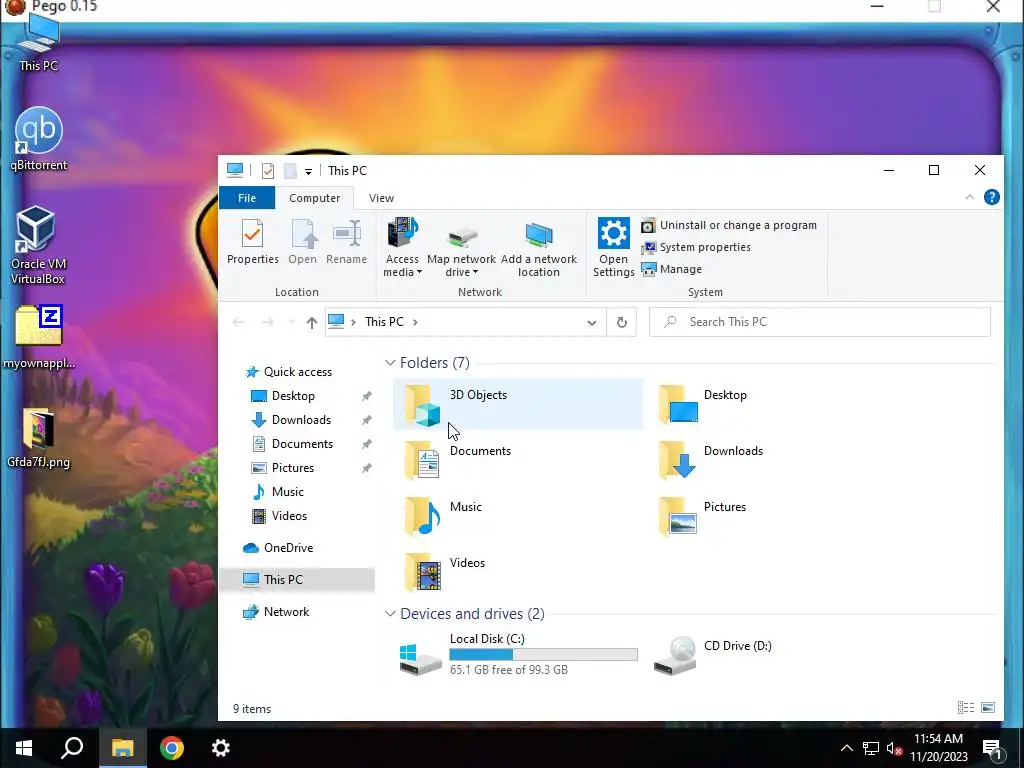This screenshot has width=1024, height=768.
Task: Select the Videos folder in Folders
Action: (518, 571)
